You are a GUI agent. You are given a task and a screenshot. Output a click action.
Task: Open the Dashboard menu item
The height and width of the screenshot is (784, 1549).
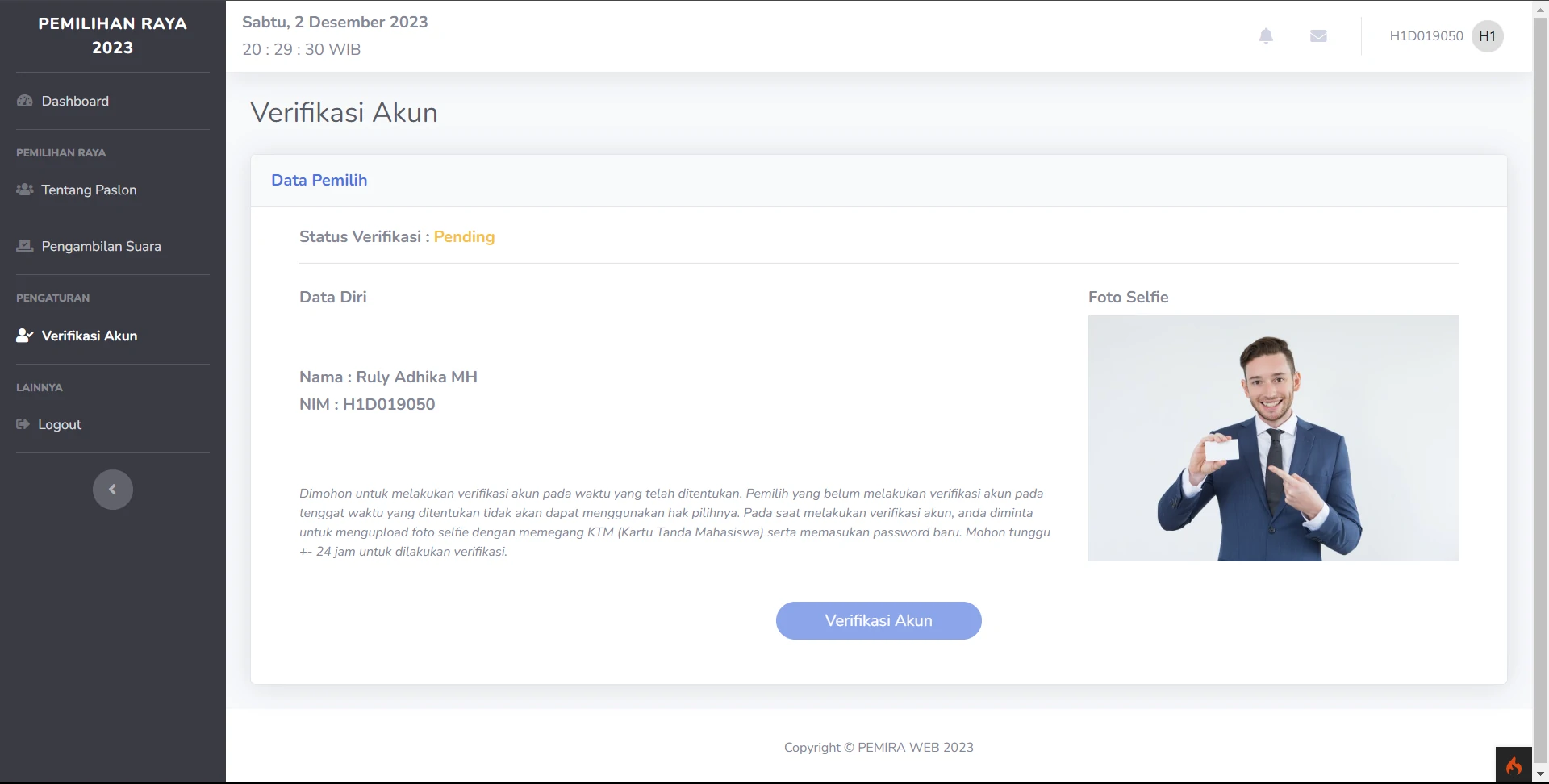pyautogui.click(x=75, y=101)
